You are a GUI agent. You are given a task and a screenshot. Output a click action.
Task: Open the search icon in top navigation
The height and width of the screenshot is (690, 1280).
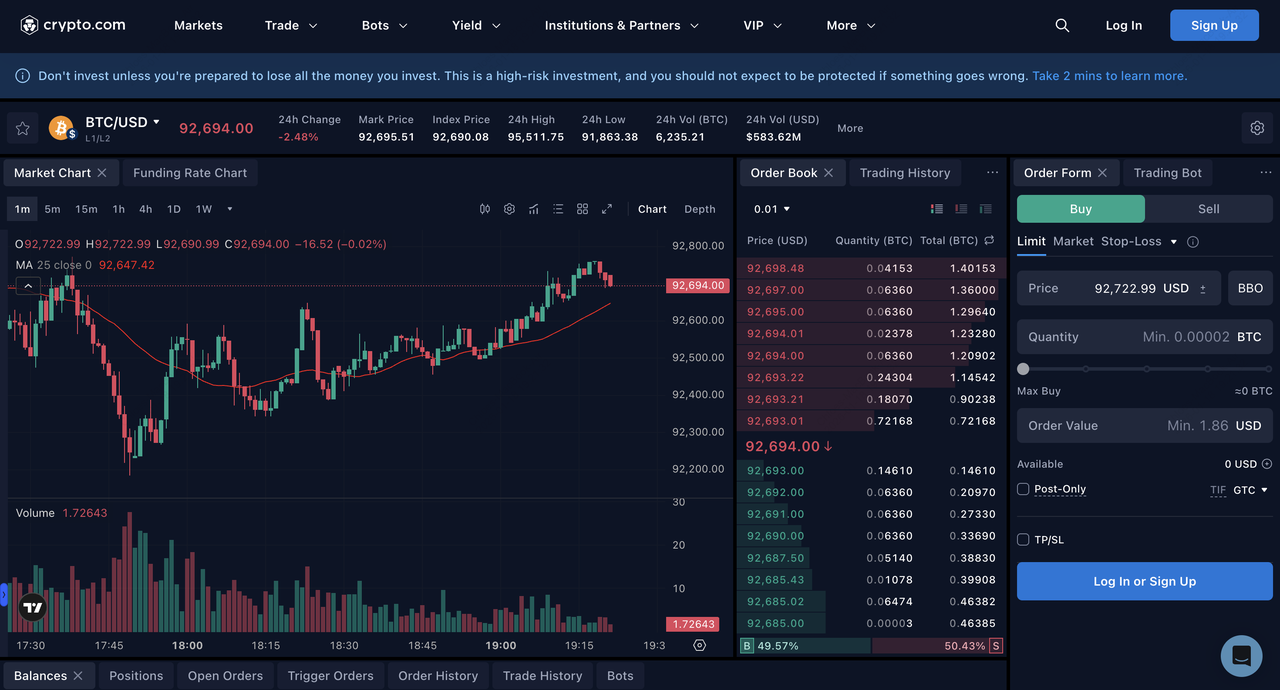pos(1062,26)
